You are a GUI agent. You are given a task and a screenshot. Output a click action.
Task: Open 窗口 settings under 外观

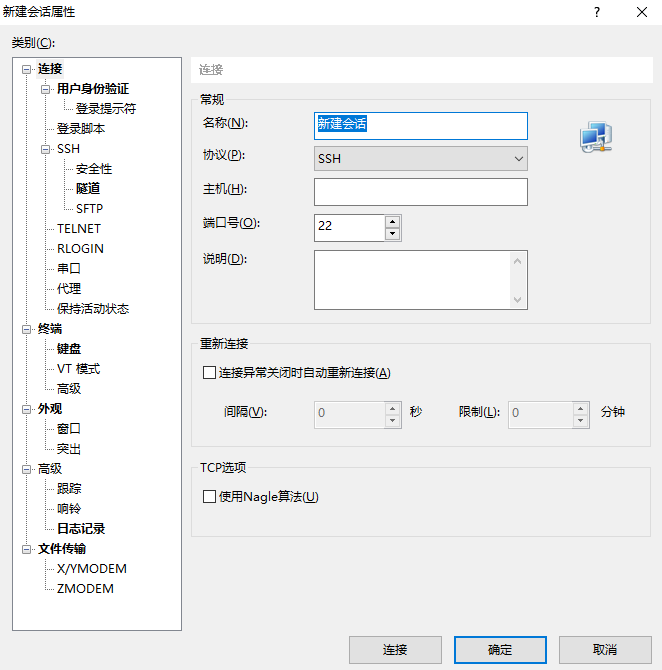pos(69,429)
